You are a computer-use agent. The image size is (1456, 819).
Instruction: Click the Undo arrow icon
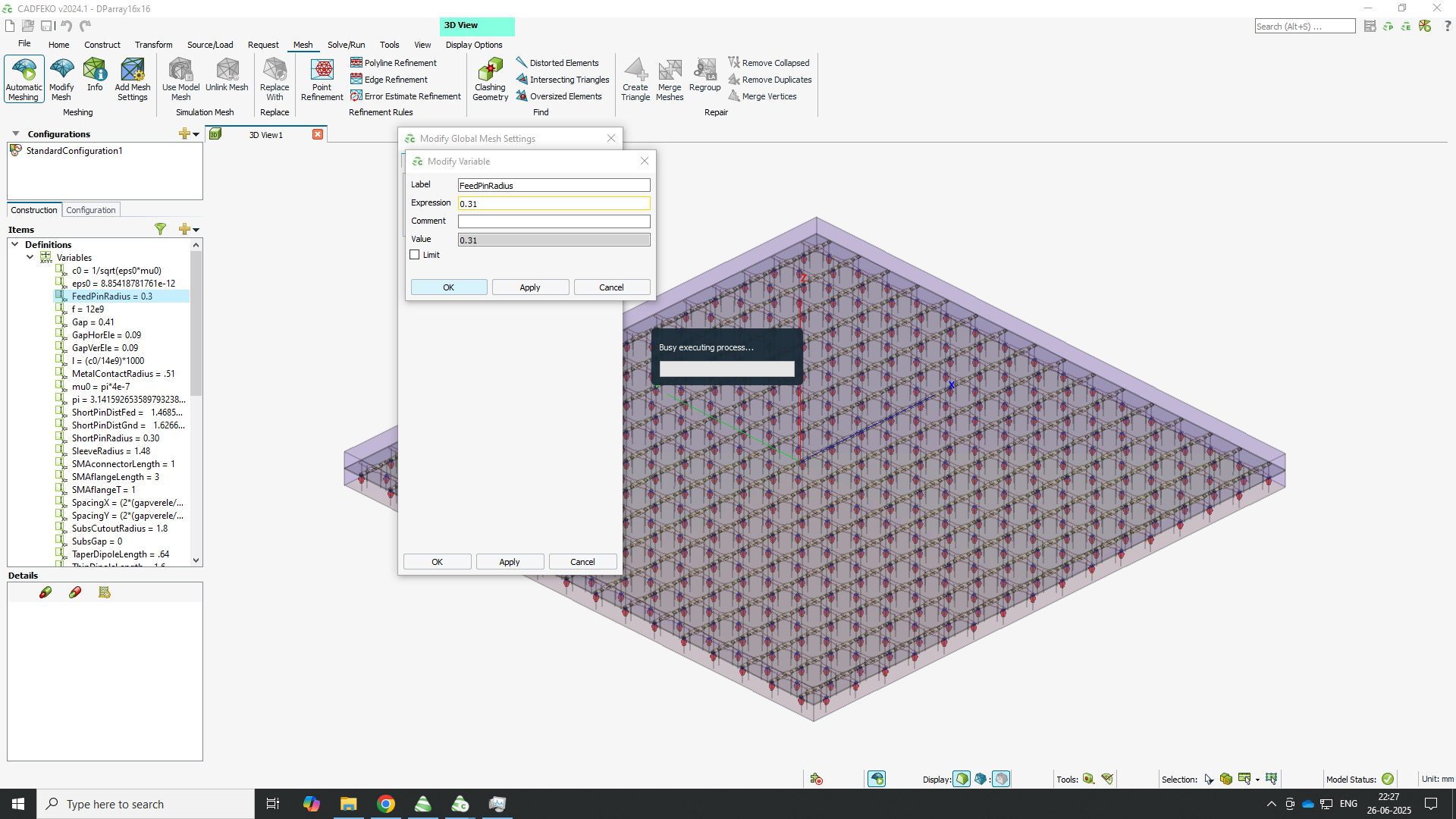click(x=66, y=26)
